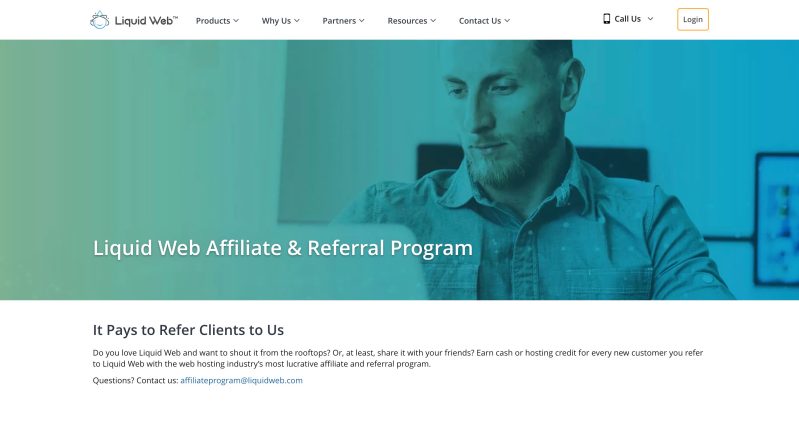Viewport: 799px width, 424px height.
Task: Click the hero banner image of man
Action: (x=400, y=170)
